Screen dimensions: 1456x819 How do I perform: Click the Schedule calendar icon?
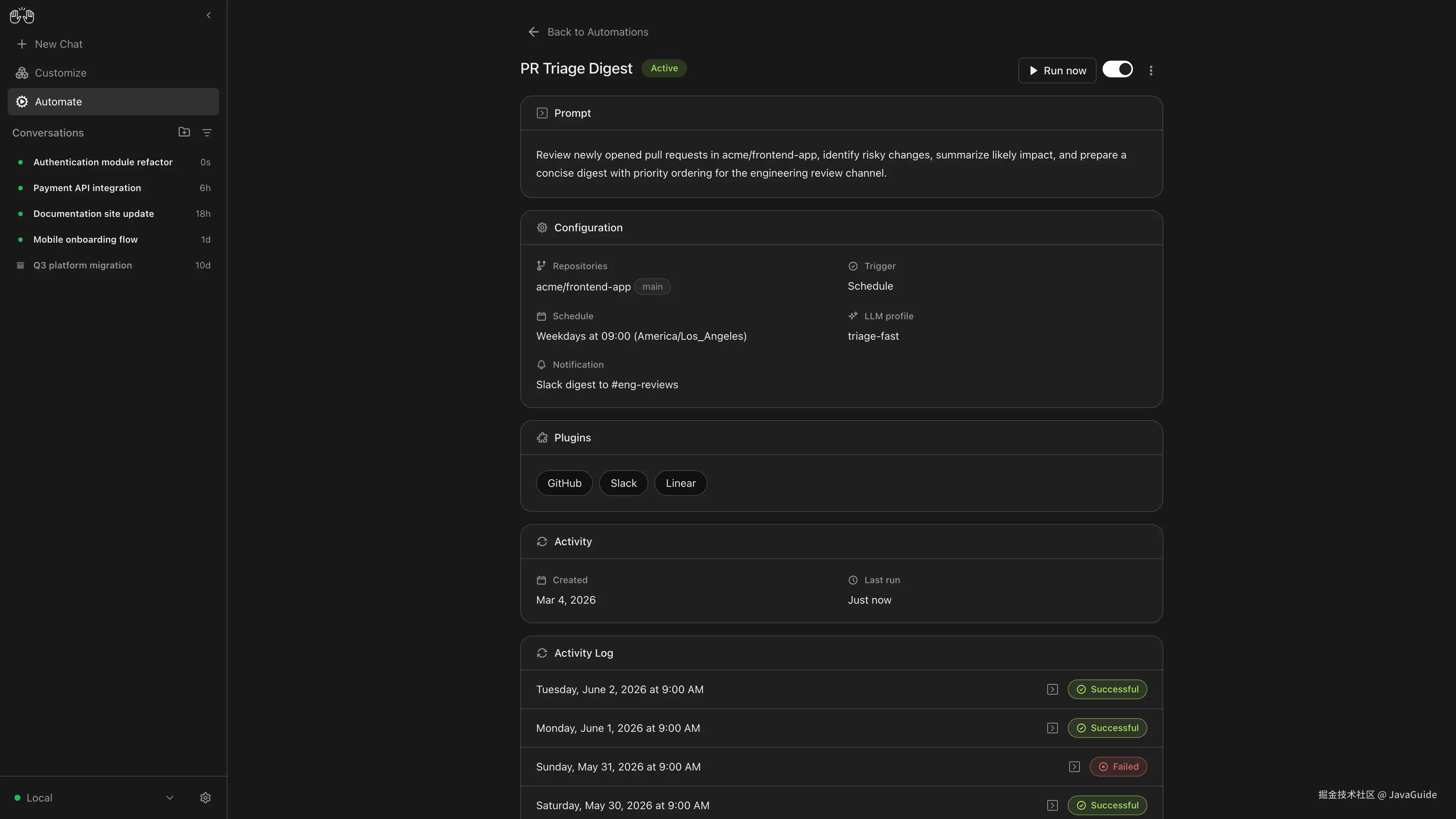[541, 317]
